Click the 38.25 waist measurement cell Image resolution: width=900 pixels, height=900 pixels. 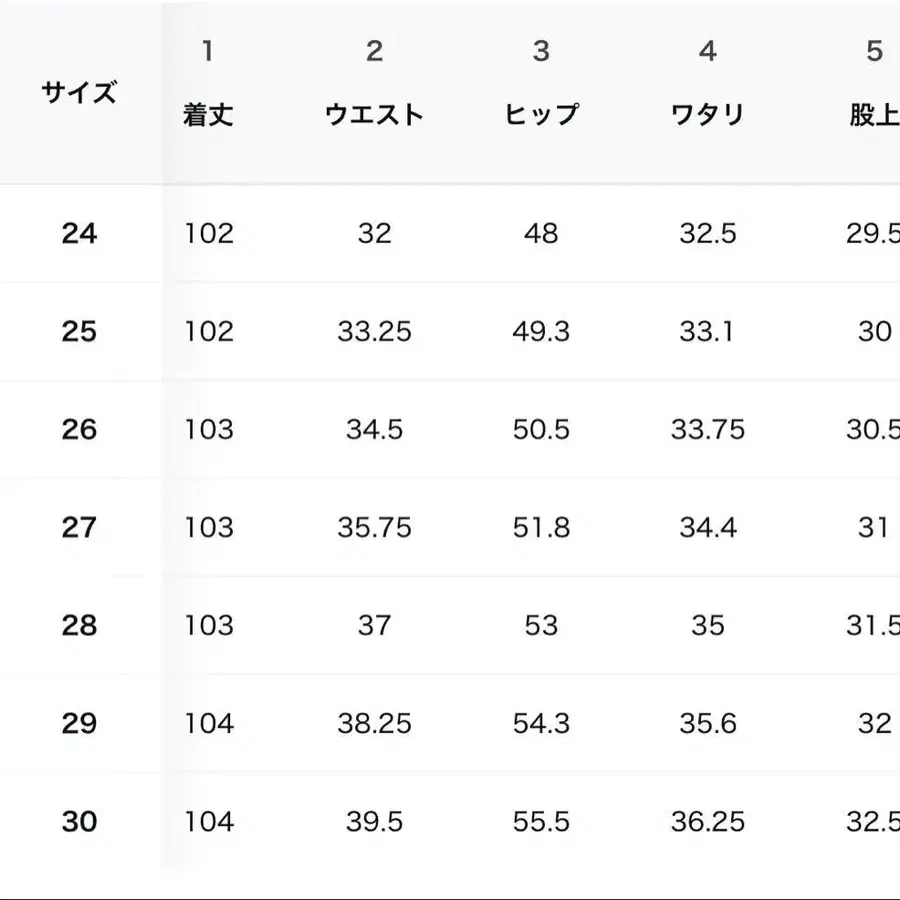(374, 723)
